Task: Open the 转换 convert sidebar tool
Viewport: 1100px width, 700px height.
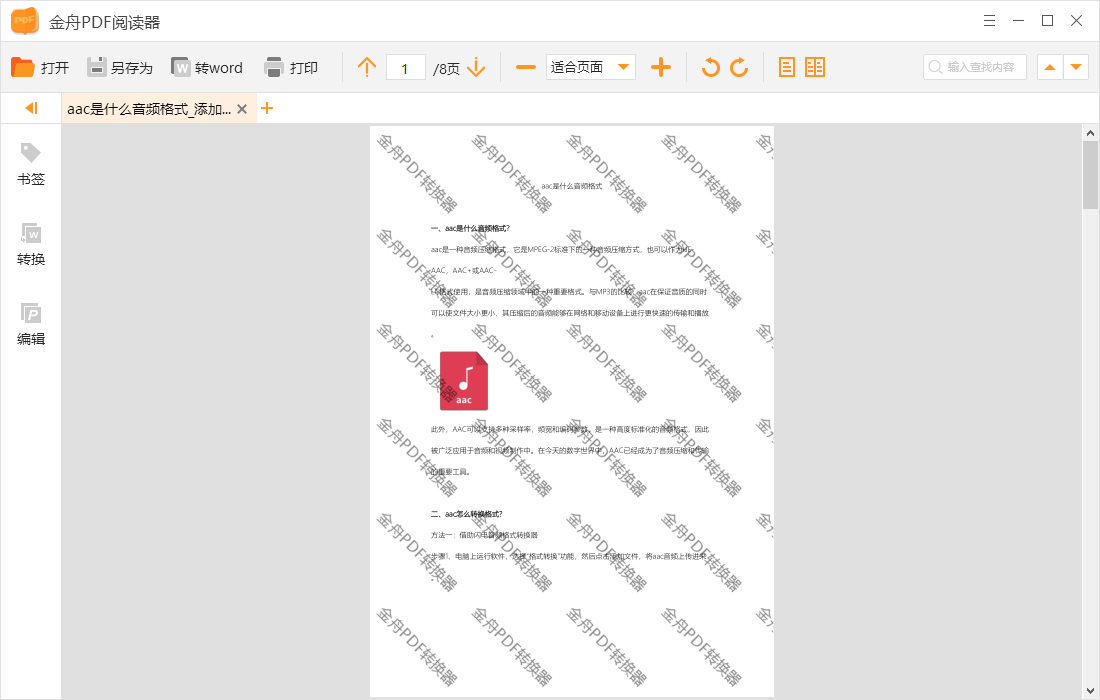Action: click(31, 244)
